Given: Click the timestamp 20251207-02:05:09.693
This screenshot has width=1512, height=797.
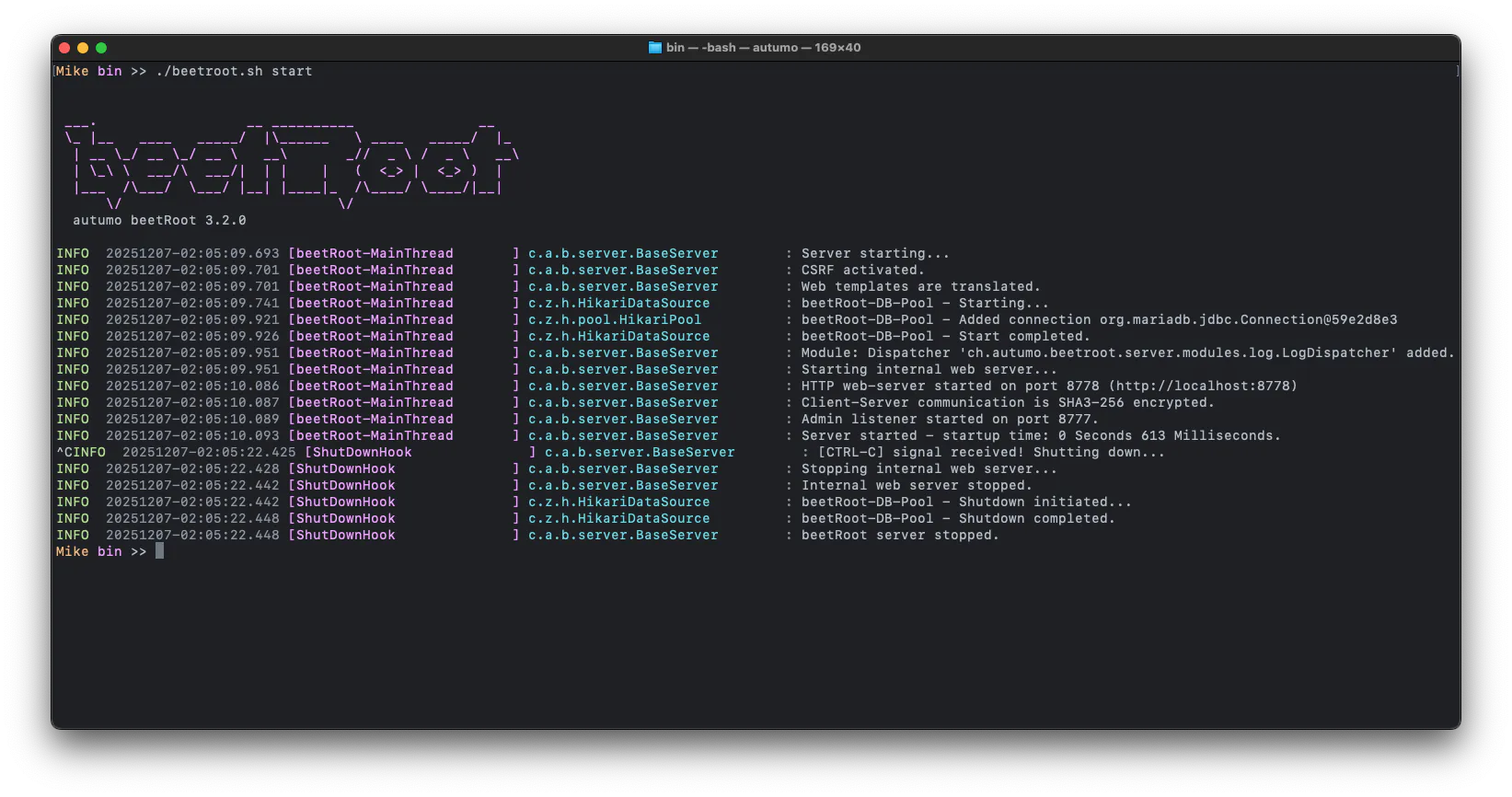Looking at the screenshot, I should 192,253.
